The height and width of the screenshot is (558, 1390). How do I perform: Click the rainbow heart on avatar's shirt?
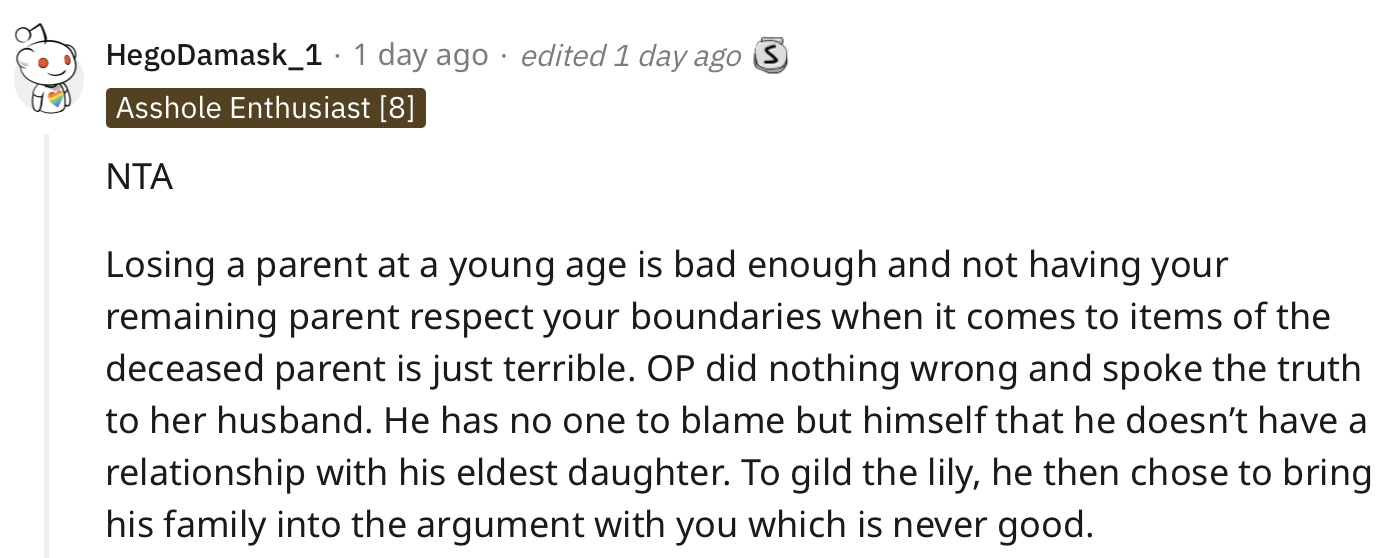point(59,100)
